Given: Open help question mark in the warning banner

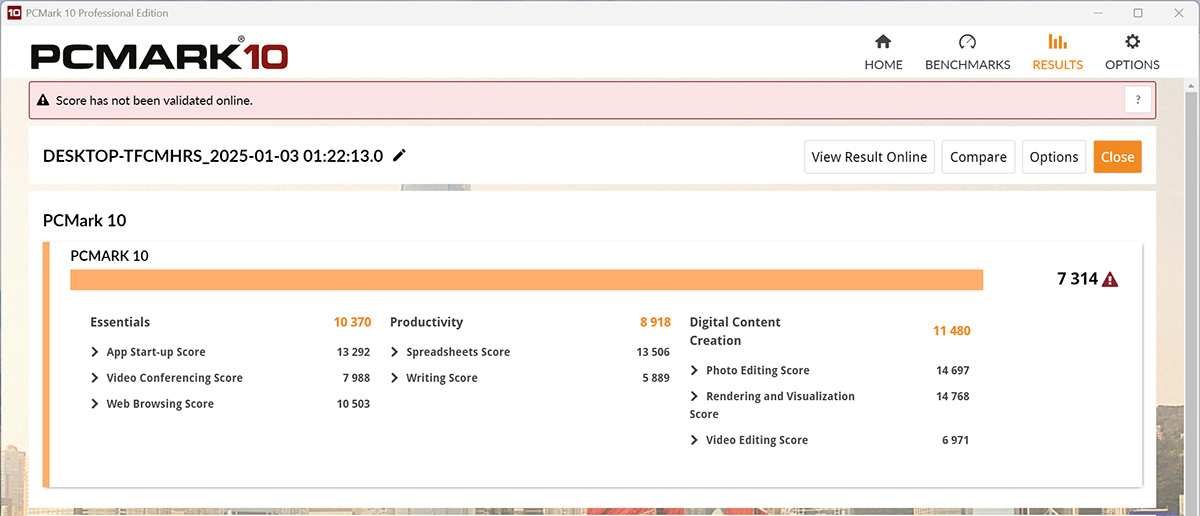Looking at the screenshot, I should click(x=1137, y=100).
